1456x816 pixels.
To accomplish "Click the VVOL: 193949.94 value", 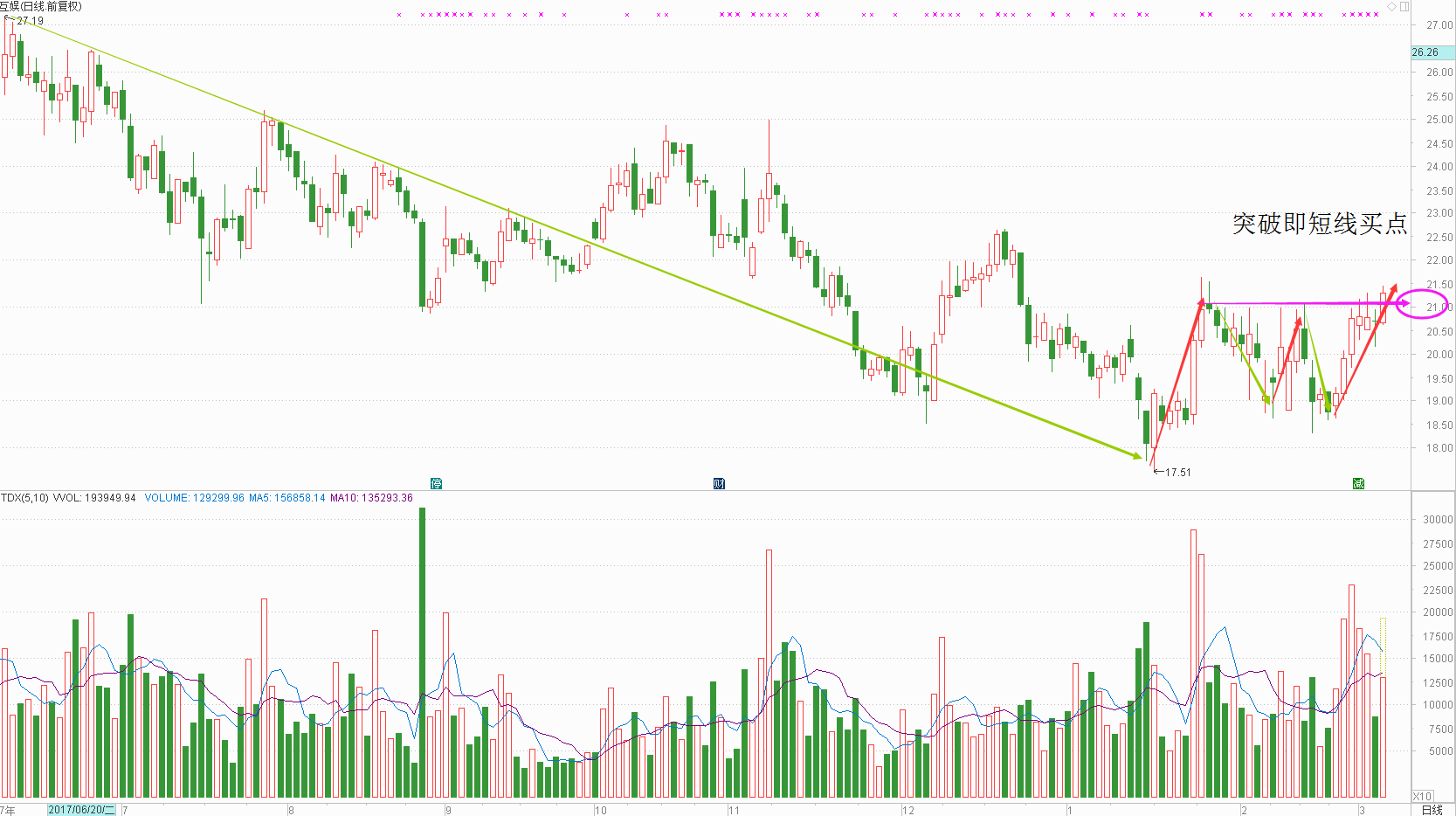I will (x=94, y=498).
